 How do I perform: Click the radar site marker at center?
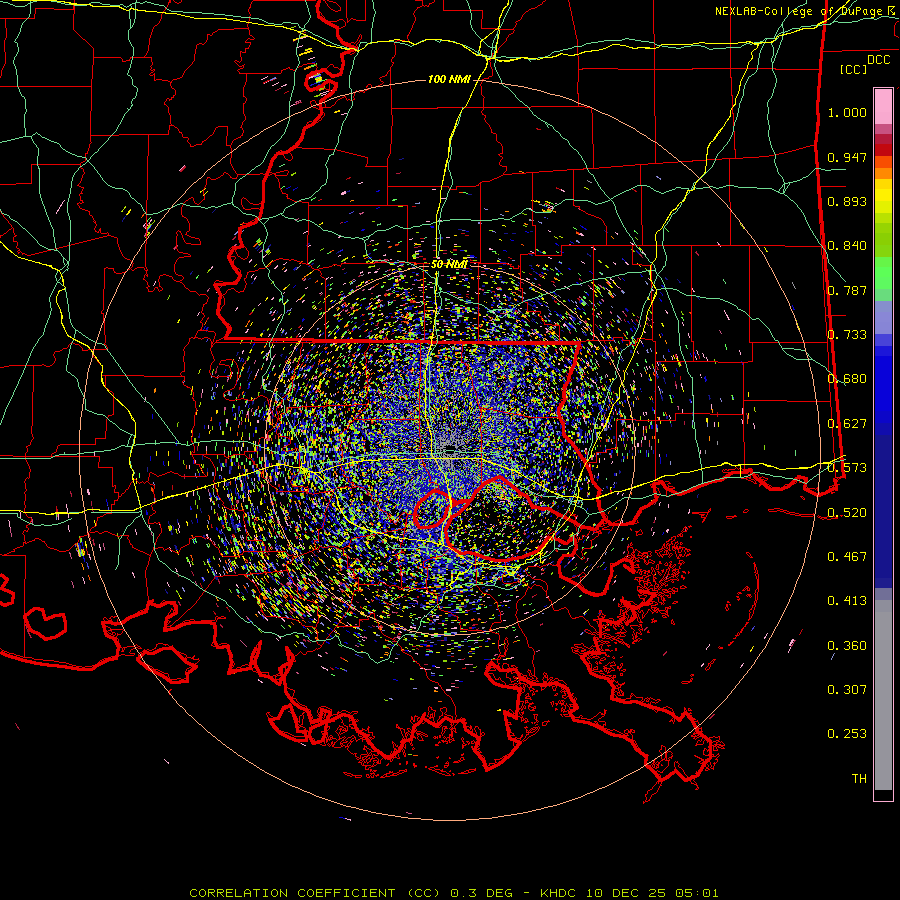(x=450, y=448)
